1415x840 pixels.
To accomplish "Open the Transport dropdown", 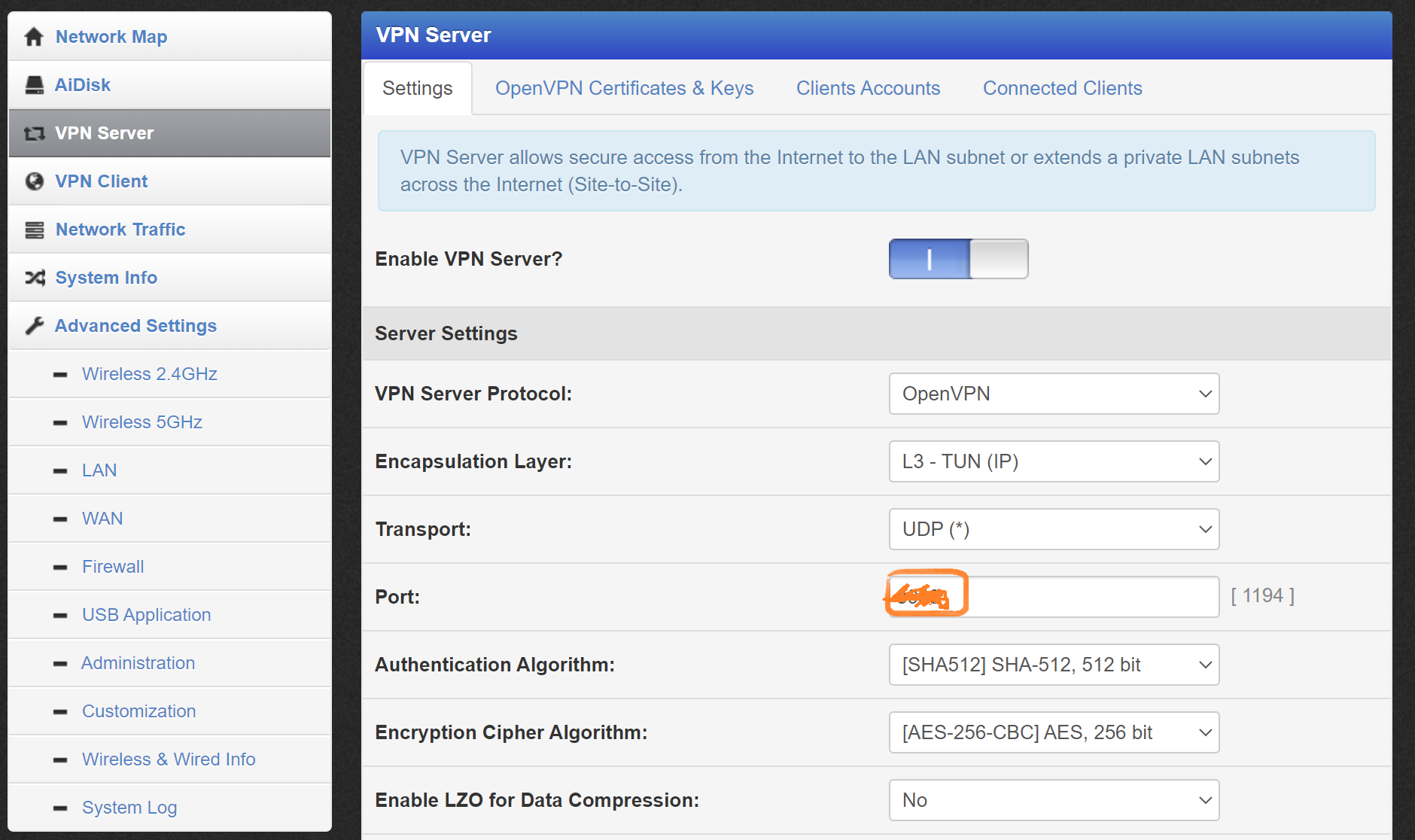I will point(1053,529).
